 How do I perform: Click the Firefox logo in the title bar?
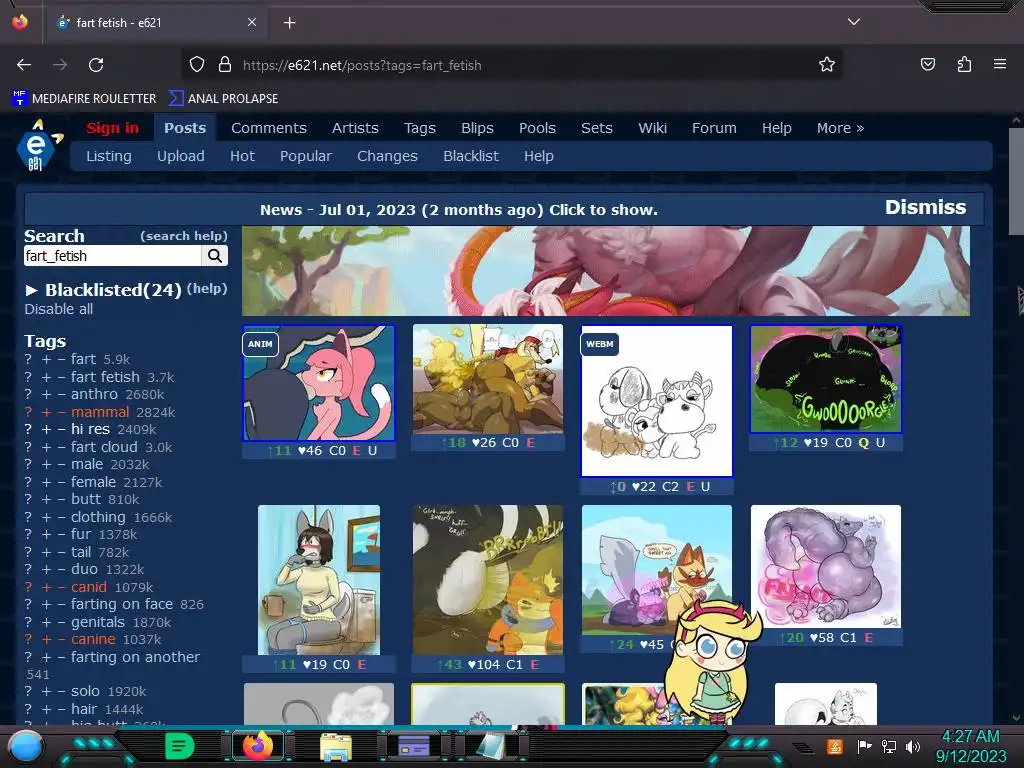pyautogui.click(x=20, y=22)
